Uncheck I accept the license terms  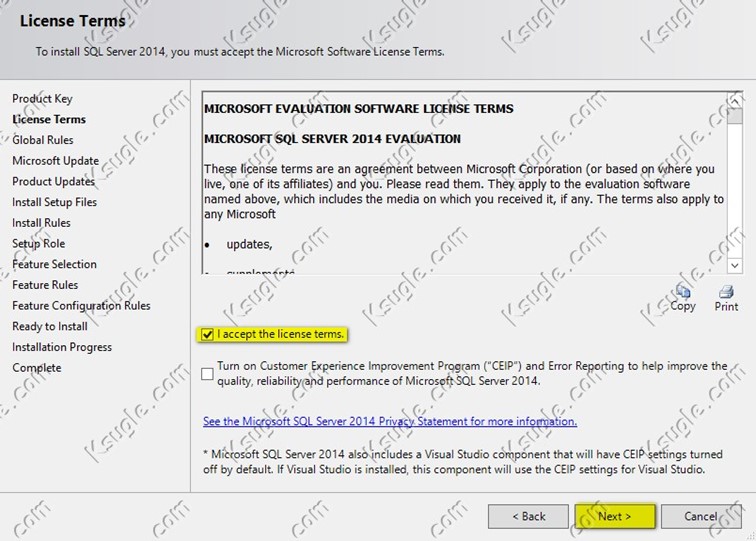(x=207, y=334)
